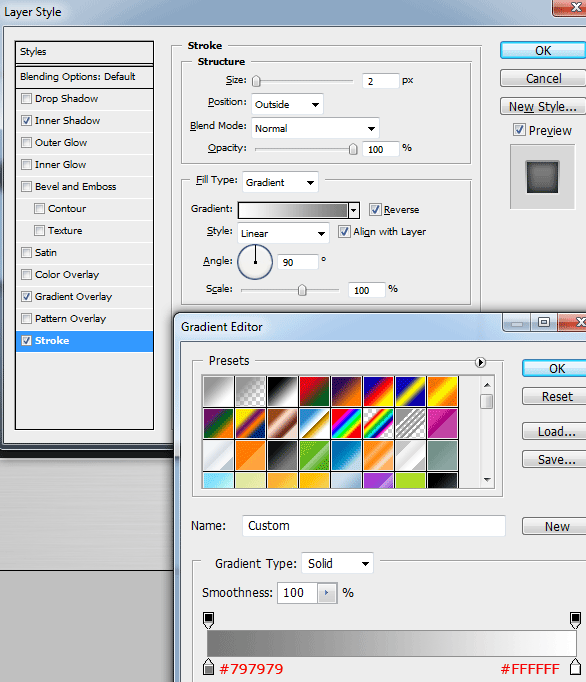Expand the Fill Type dropdown

pyautogui.click(x=280, y=182)
